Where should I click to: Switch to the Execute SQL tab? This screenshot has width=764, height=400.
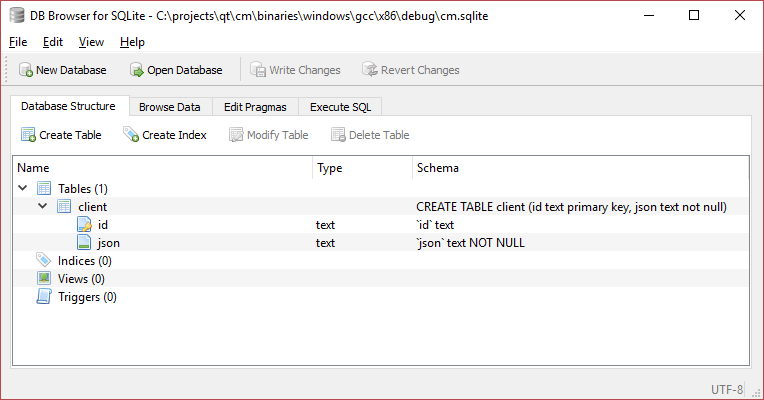coord(341,107)
